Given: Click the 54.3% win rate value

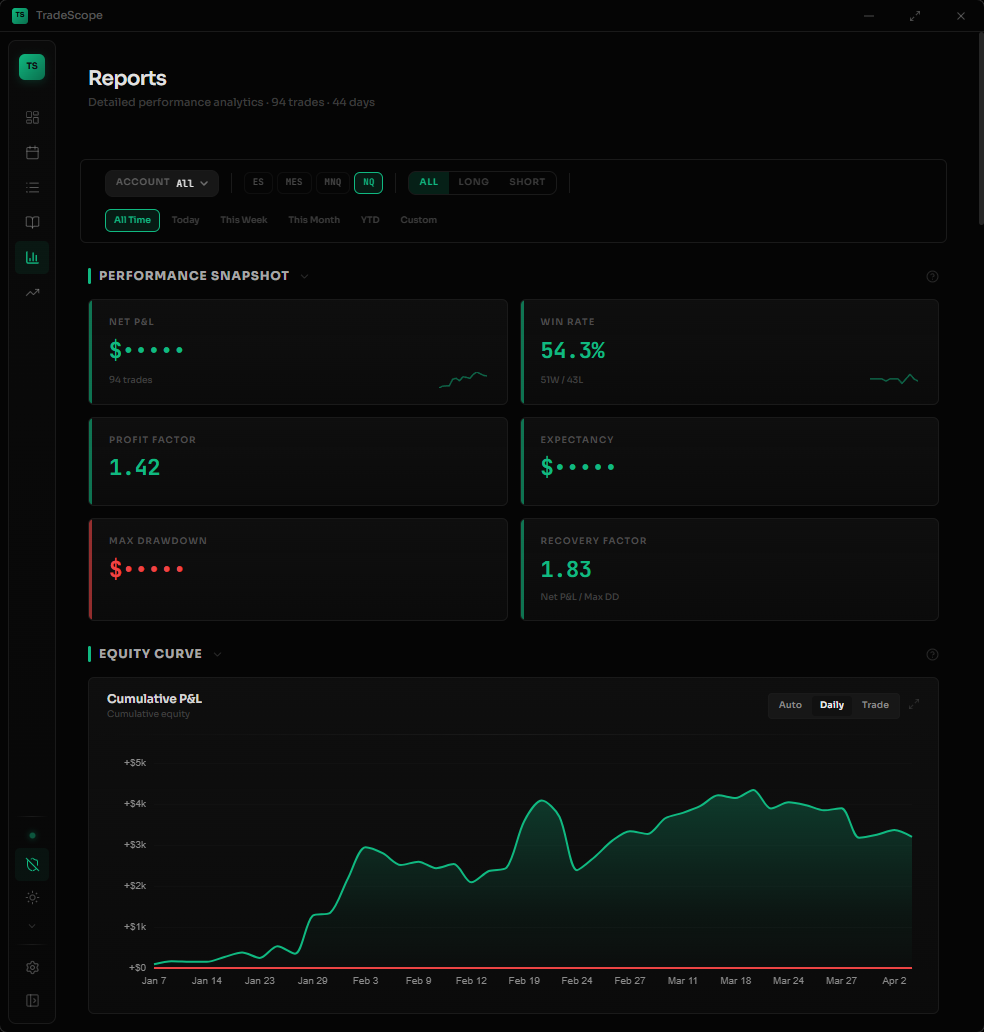Looking at the screenshot, I should click(573, 350).
